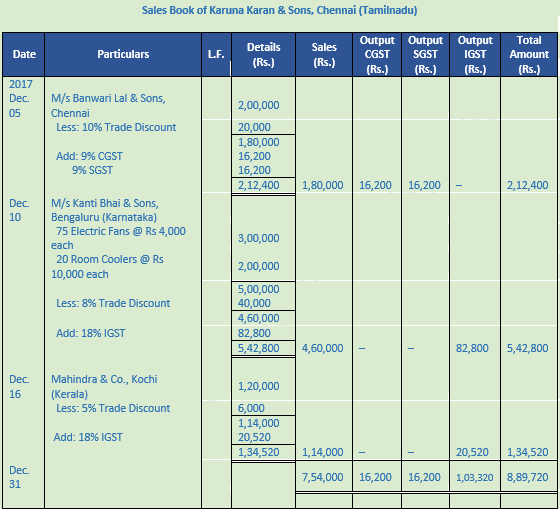The height and width of the screenshot is (509, 560).
Task: Select the Date column header
Action: (24, 54)
